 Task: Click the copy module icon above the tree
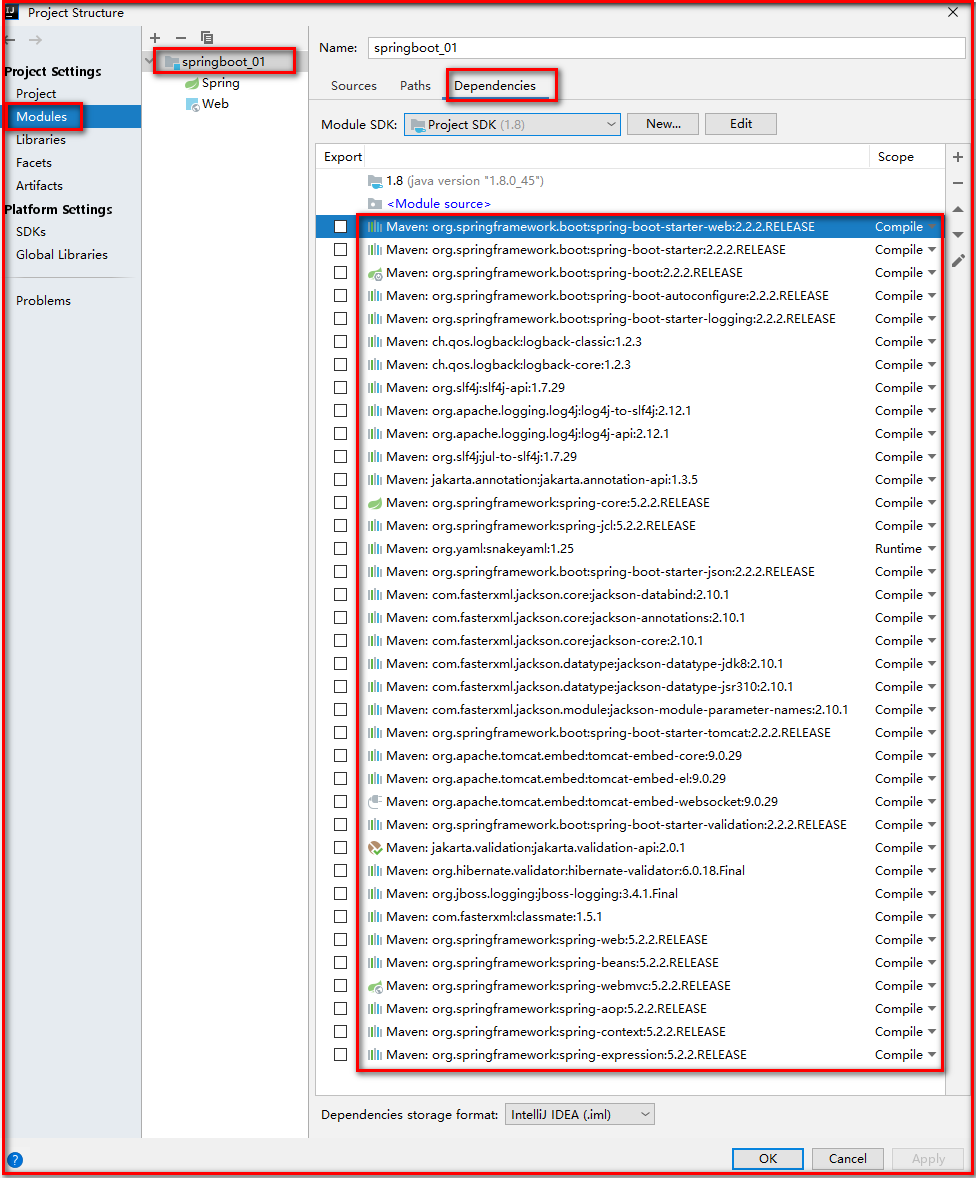point(206,37)
